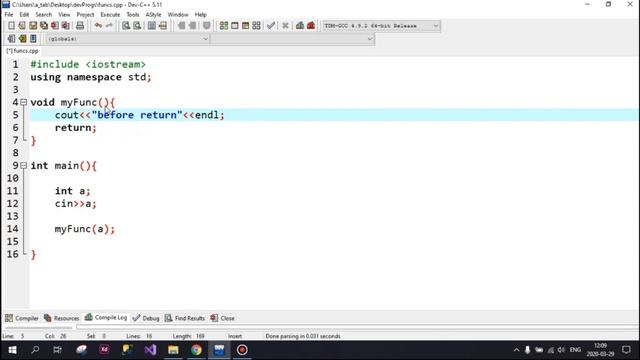Click the Compile toolbar icon
Image resolution: width=640 pixels, height=360 pixels.
click(x=224, y=26)
